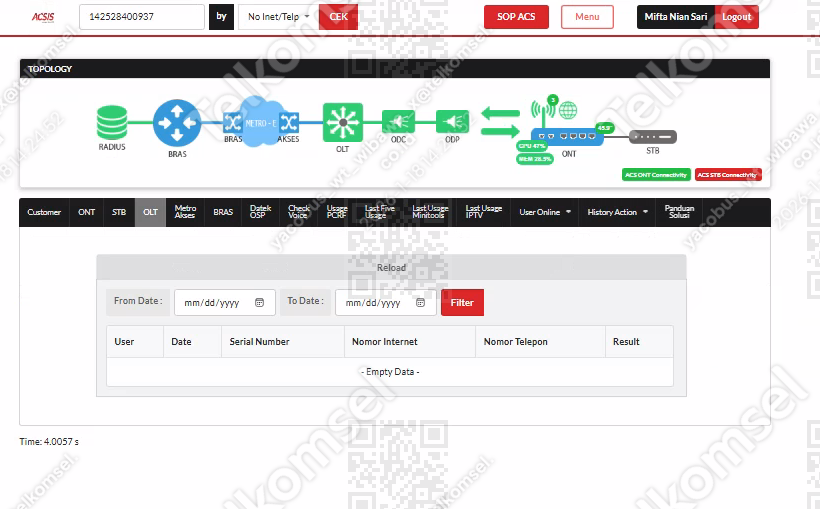Select the AKSES switch icon
820x509 pixels.
[x=289, y=123]
